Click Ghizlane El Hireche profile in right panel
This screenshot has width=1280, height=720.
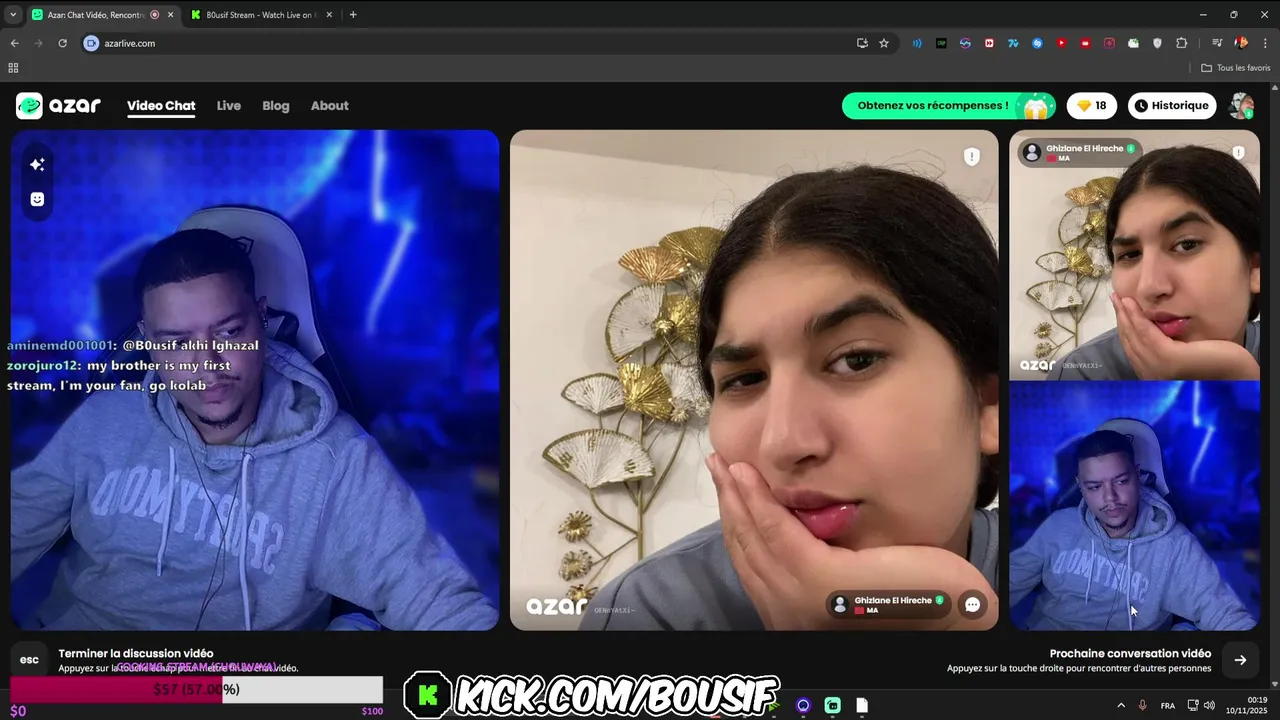coord(1078,153)
